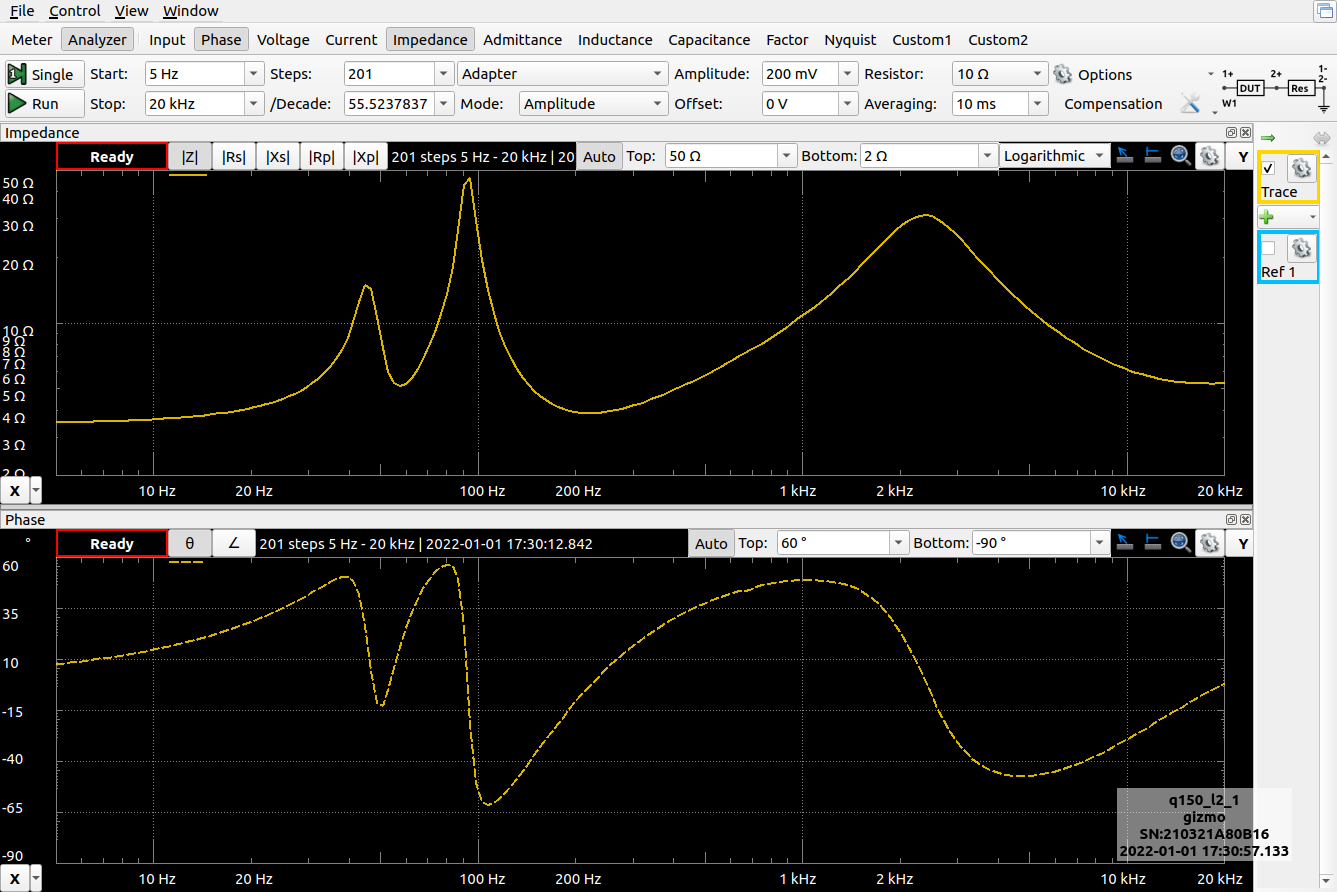Click the Phase Bottom -90 ° field
Image resolution: width=1337 pixels, height=892 pixels.
point(1040,544)
